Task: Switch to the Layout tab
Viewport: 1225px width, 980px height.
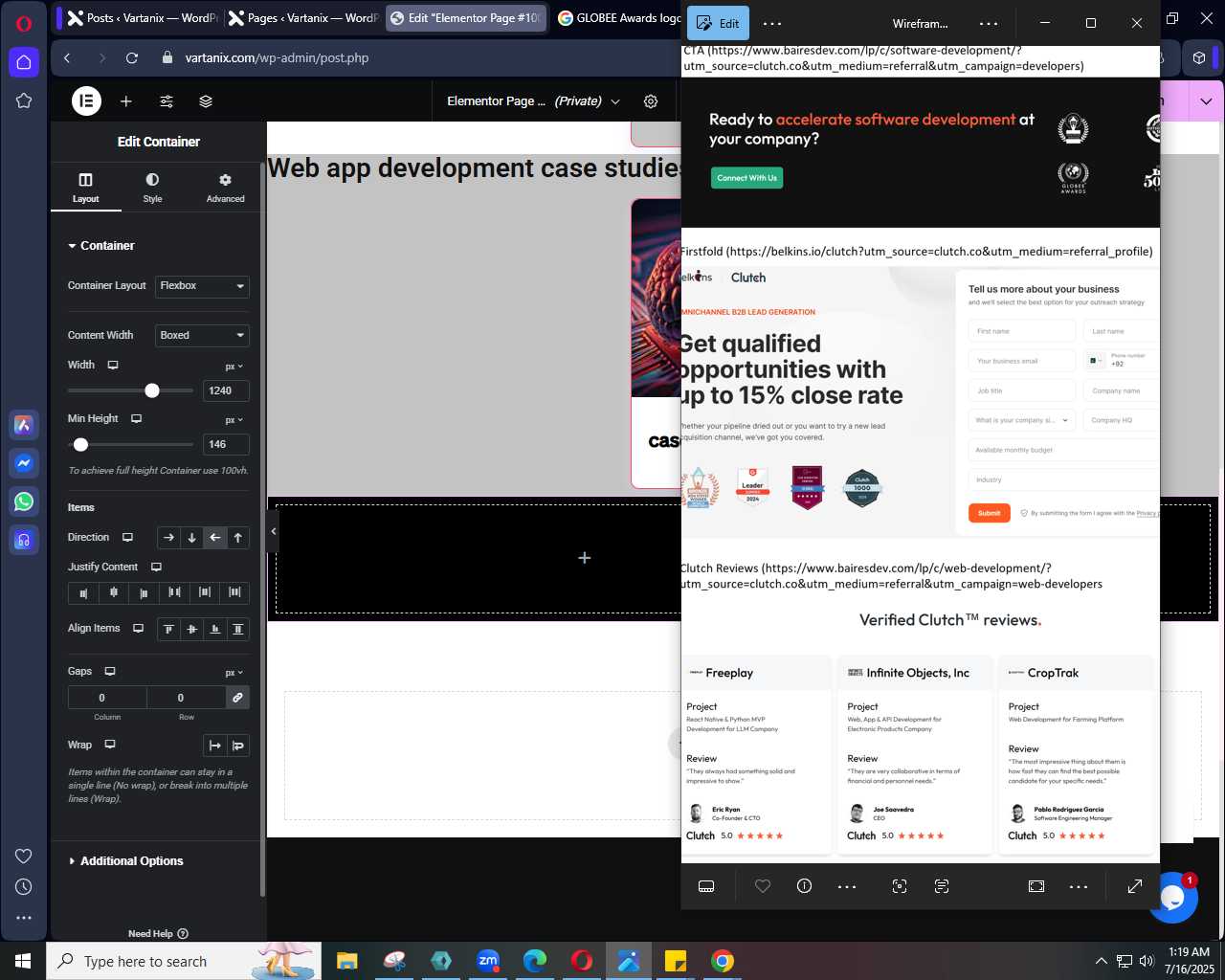Action: pos(85,188)
